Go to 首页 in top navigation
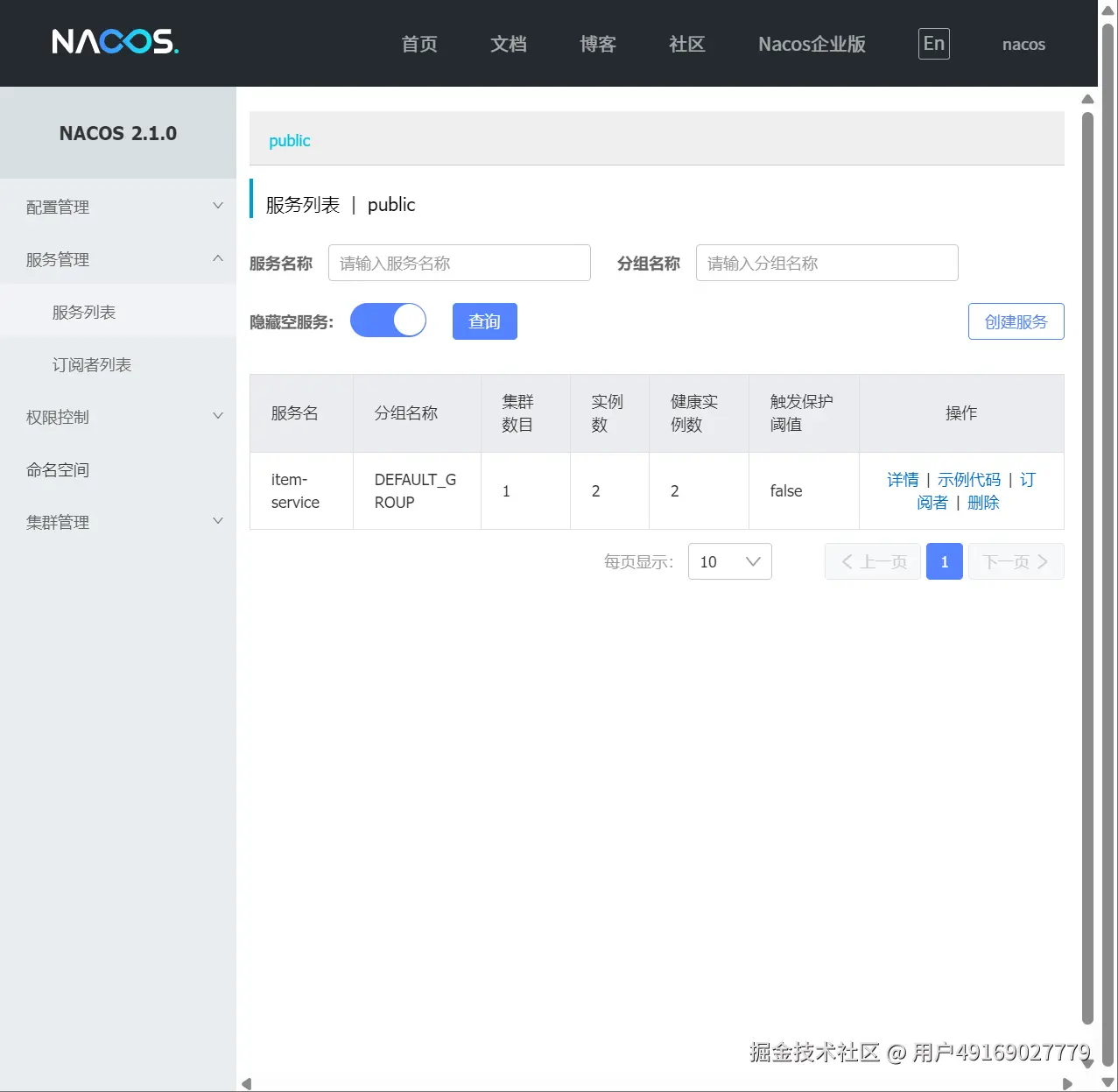The image size is (1118, 1092). [419, 44]
